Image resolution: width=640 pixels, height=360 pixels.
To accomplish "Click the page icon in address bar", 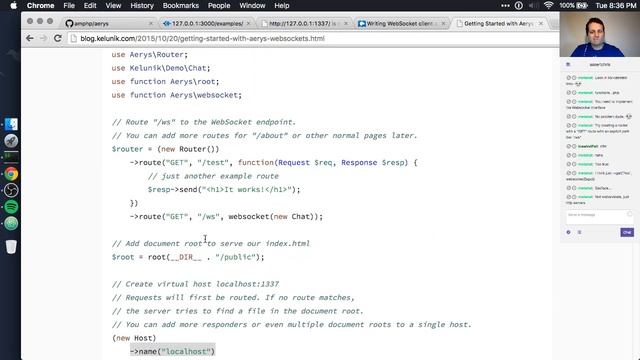I will (x=73, y=38).
